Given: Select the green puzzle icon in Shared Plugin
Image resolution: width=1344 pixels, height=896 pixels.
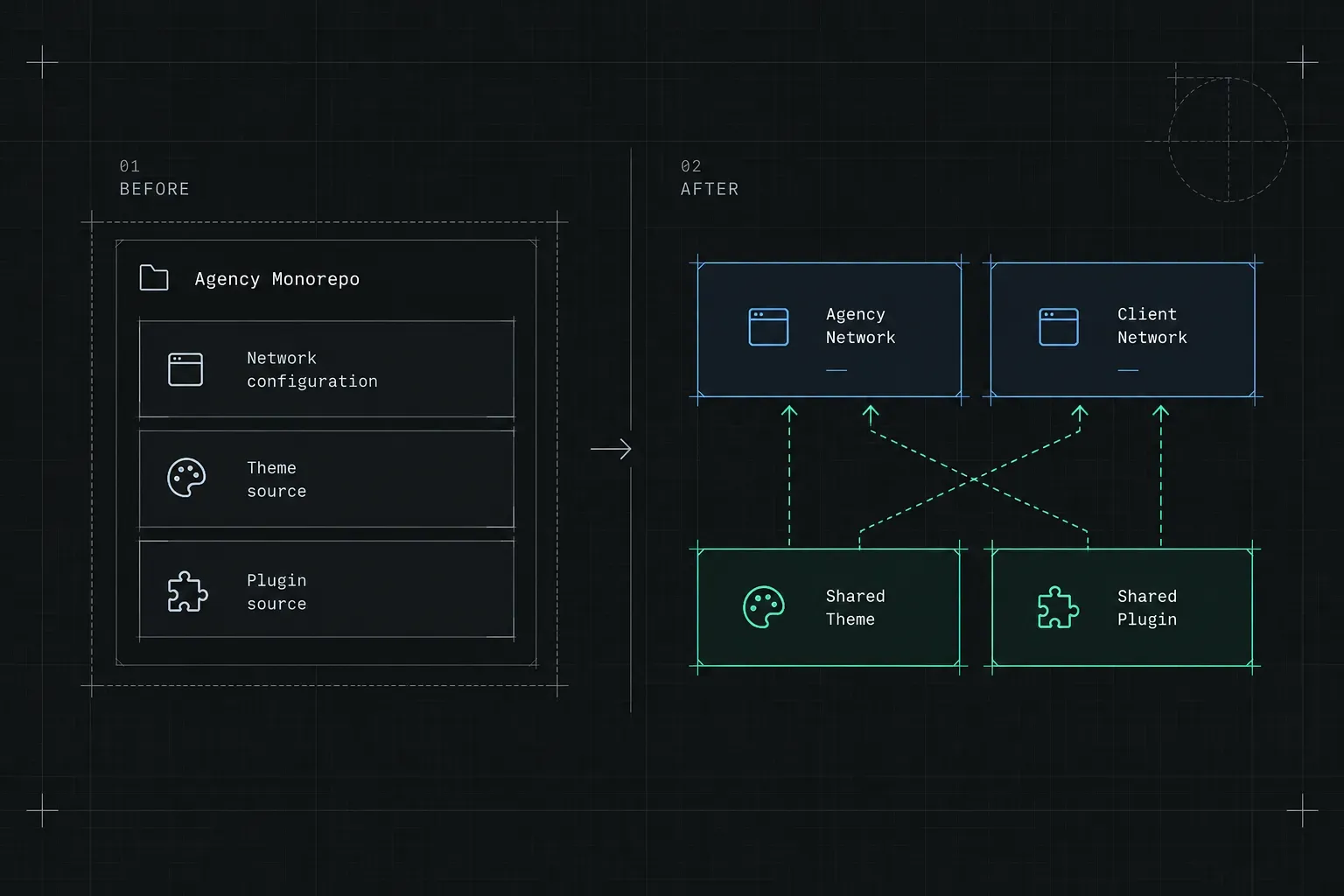Looking at the screenshot, I should coord(1058,607).
